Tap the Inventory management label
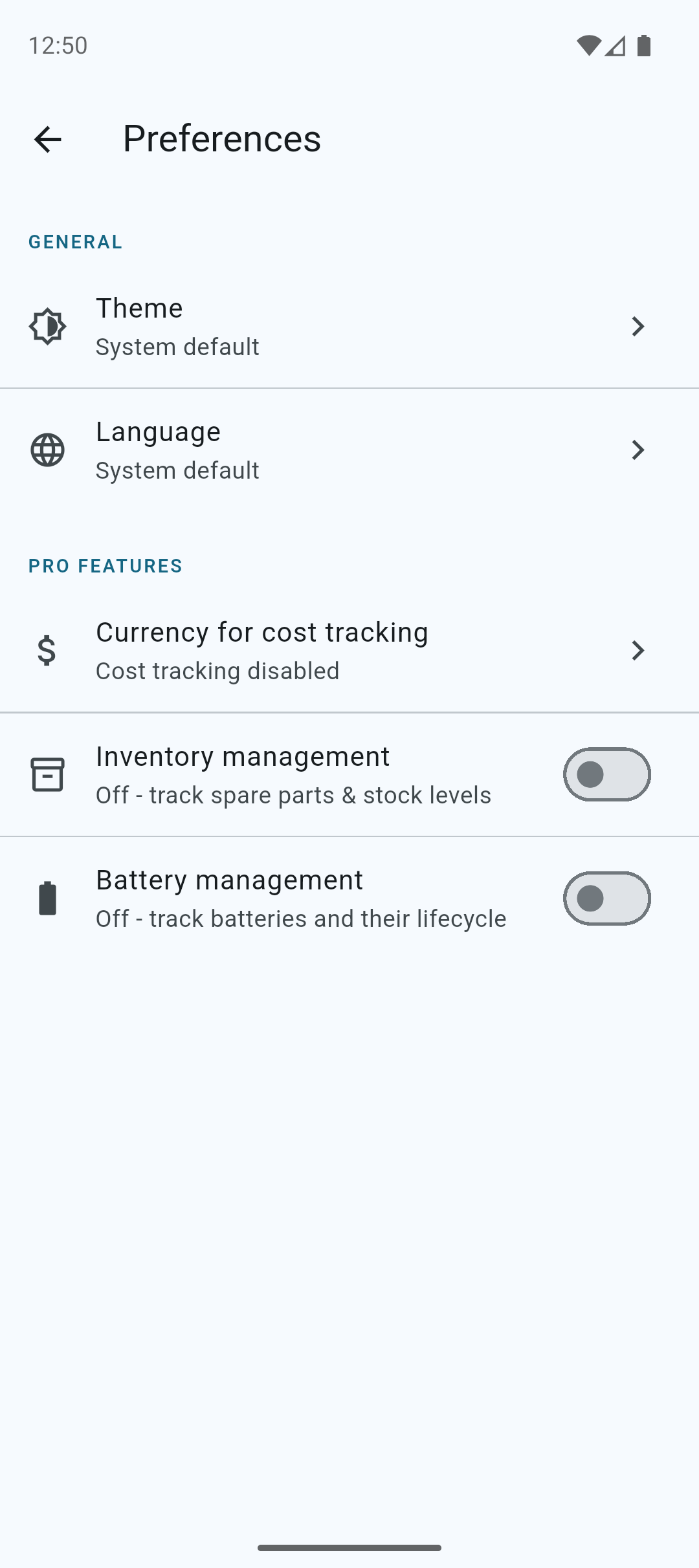Image resolution: width=699 pixels, height=1568 pixels. point(243,757)
